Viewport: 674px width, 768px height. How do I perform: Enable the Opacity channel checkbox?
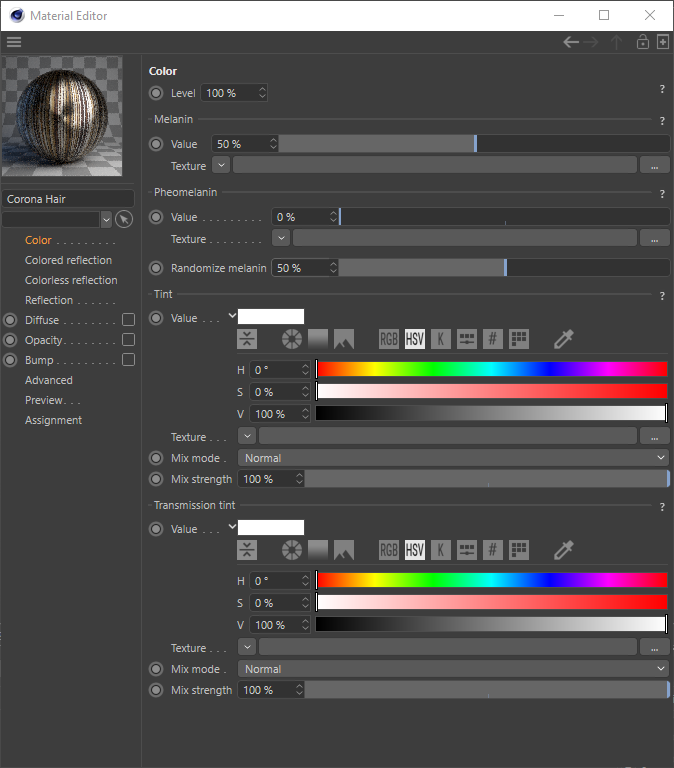(128, 340)
